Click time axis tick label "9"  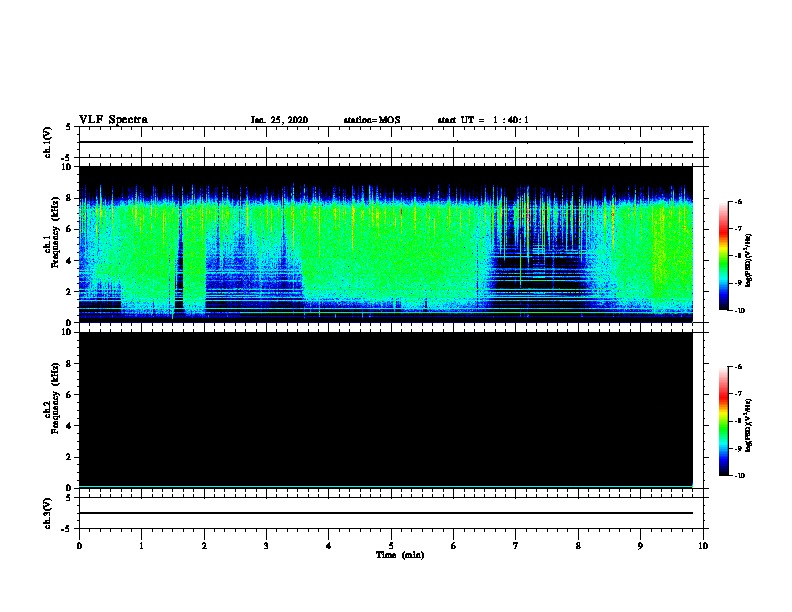(640, 546)
